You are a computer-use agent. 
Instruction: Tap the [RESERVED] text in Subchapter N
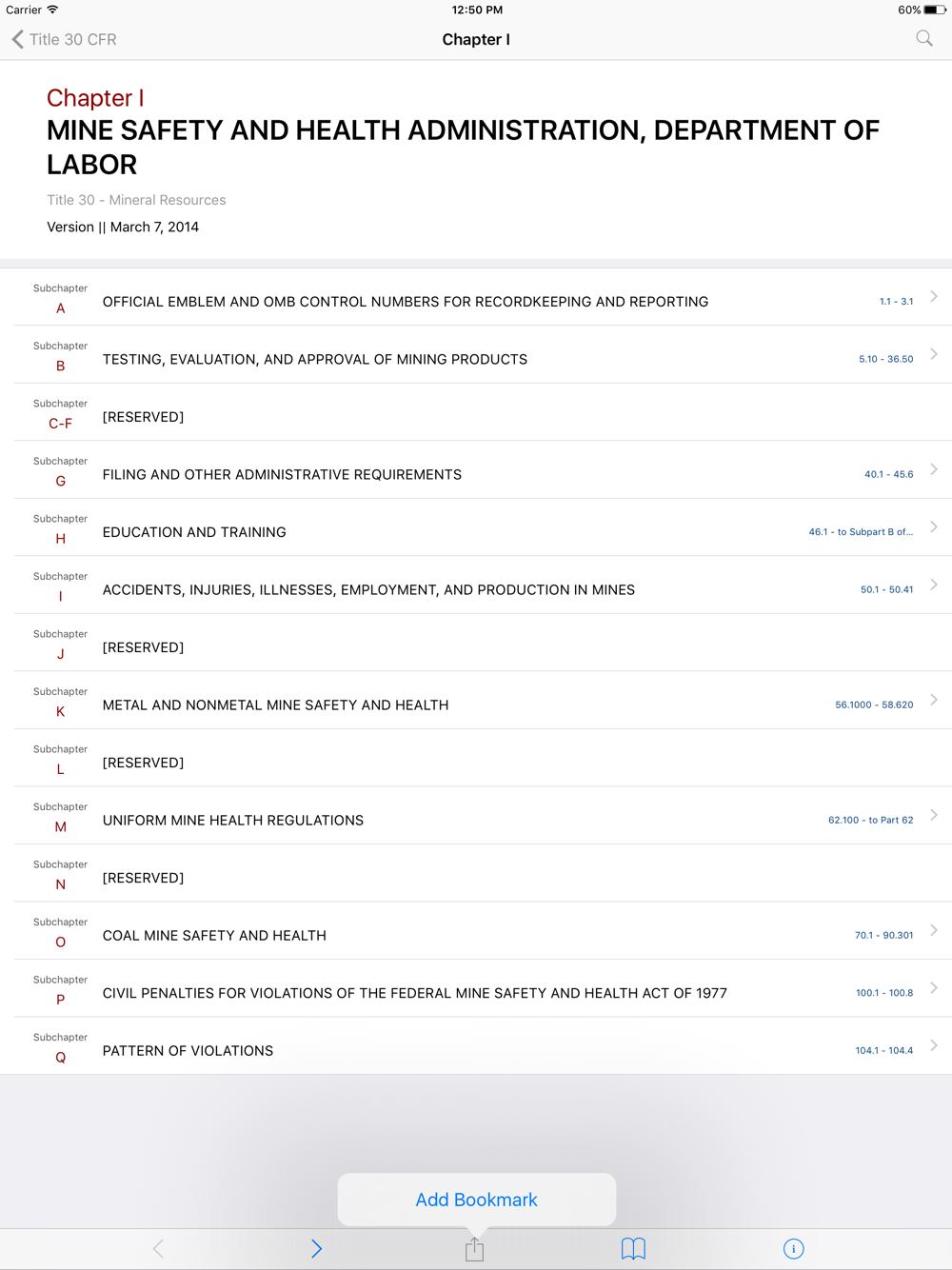click(x=143, y=878)
